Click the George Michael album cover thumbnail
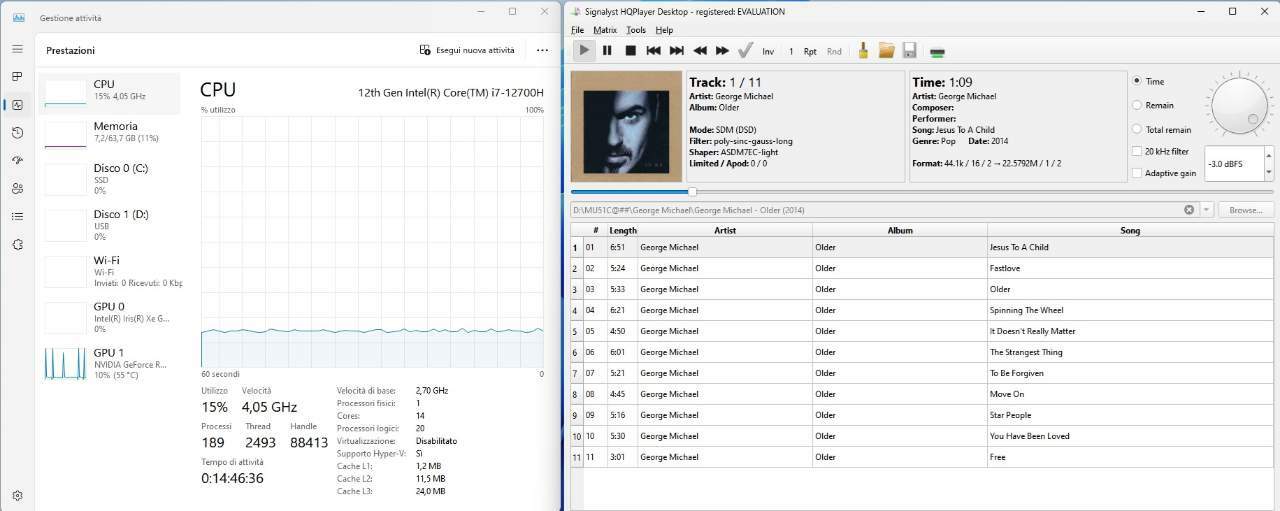The image size is (1280, 511). point(626,127)
